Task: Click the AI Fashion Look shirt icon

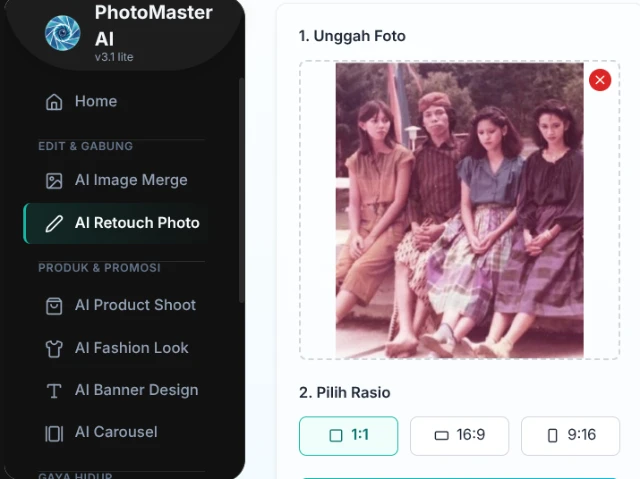Action: [54, 349]
